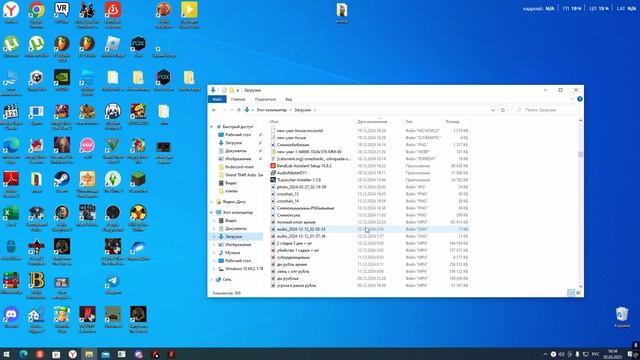Switch to the Home ribbon tab
This screenshot has width=640, height=360.
coord(238,99)
